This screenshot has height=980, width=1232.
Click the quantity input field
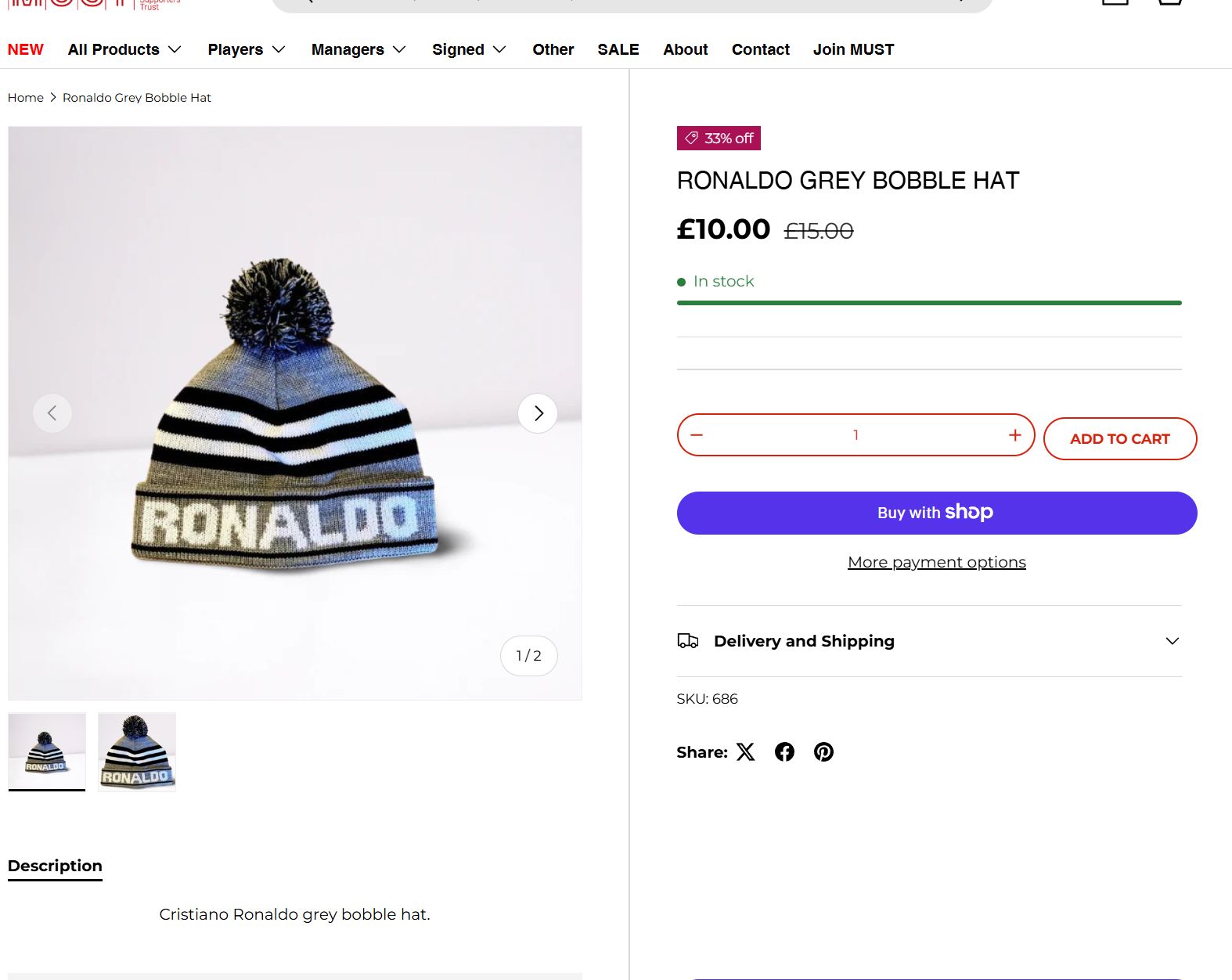pyautogui.click(x=856, y=435)
